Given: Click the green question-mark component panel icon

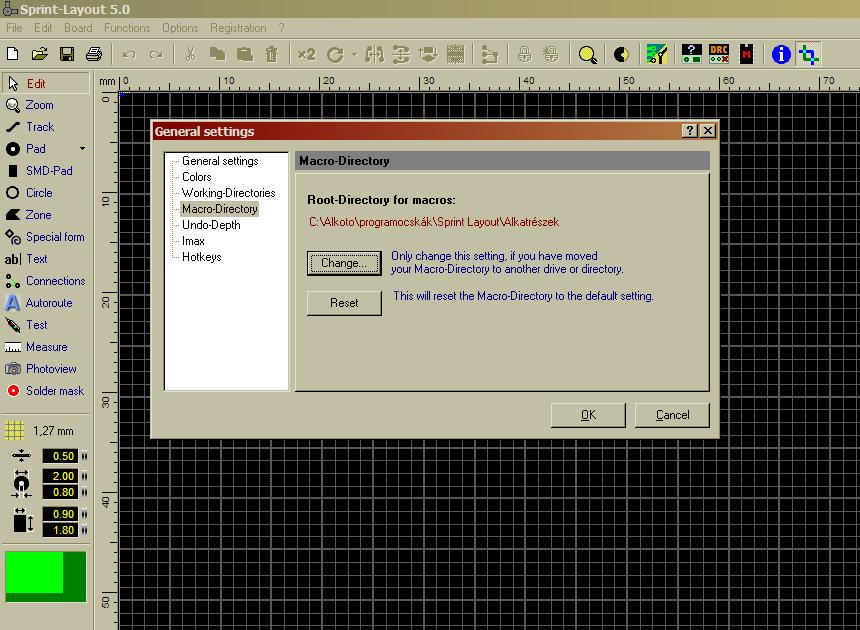Looking at the screenshot, I should click(x=692, y=54).
